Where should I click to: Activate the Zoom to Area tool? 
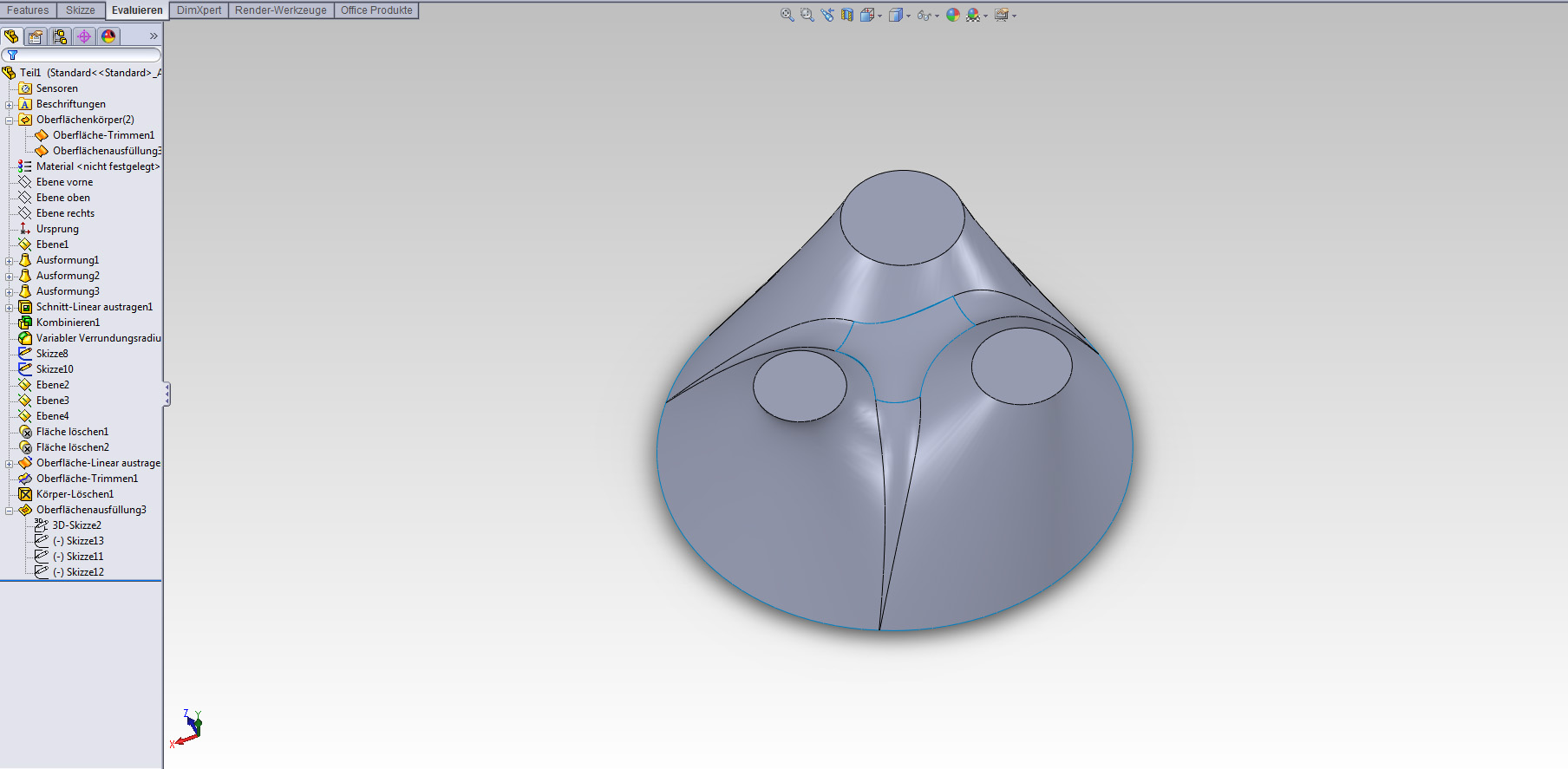coord(807,15)
